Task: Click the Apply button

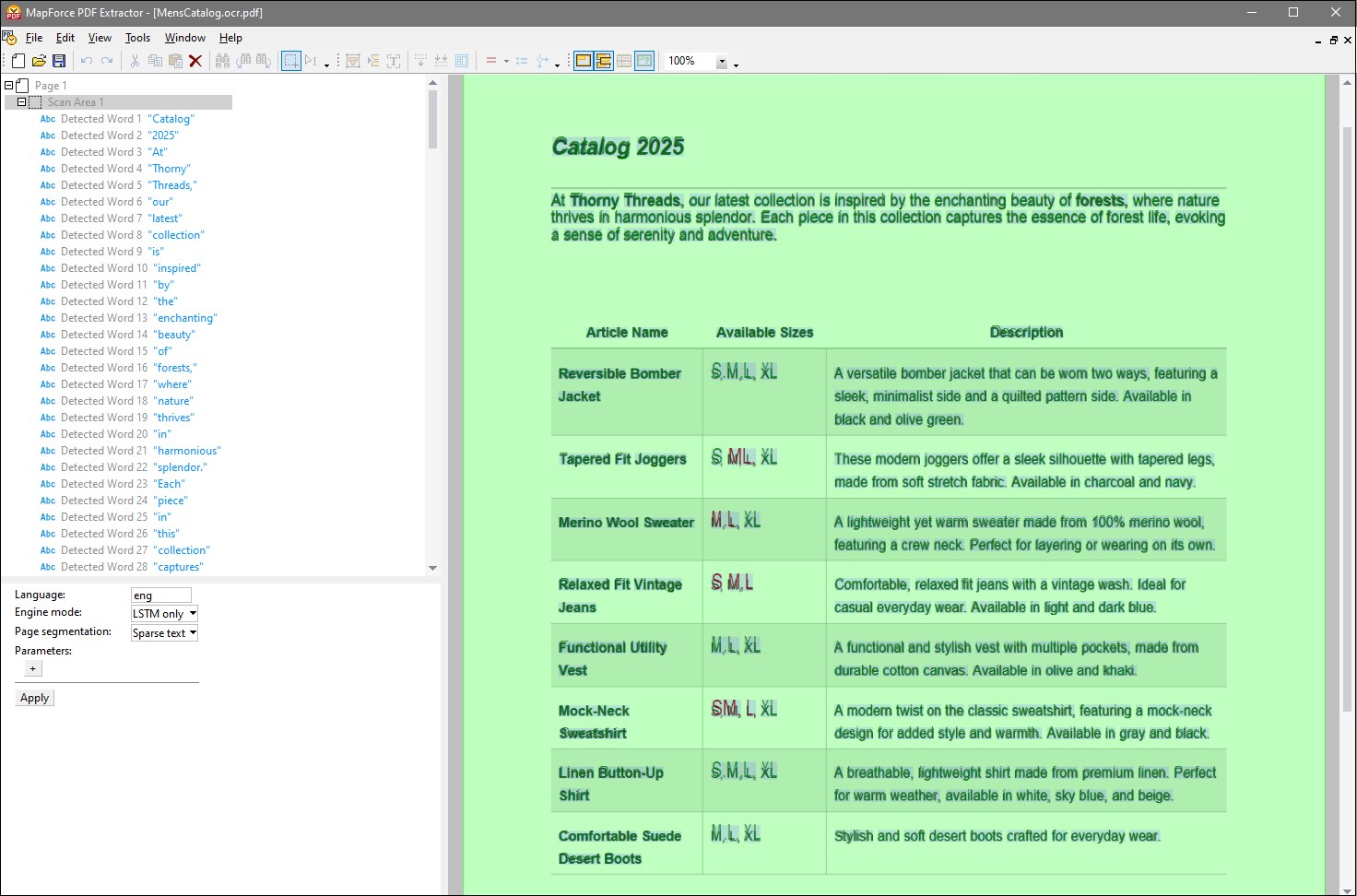Action: coord(35,698)
